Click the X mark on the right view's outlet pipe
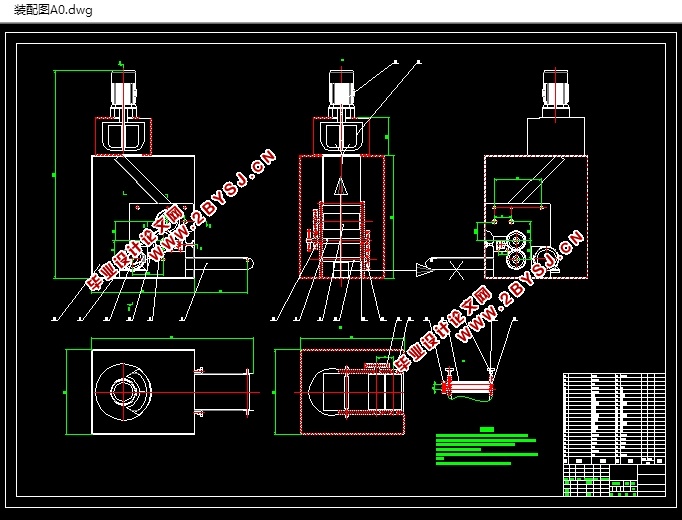This screenshot has height=520, width=682. [x=456, y=270]
